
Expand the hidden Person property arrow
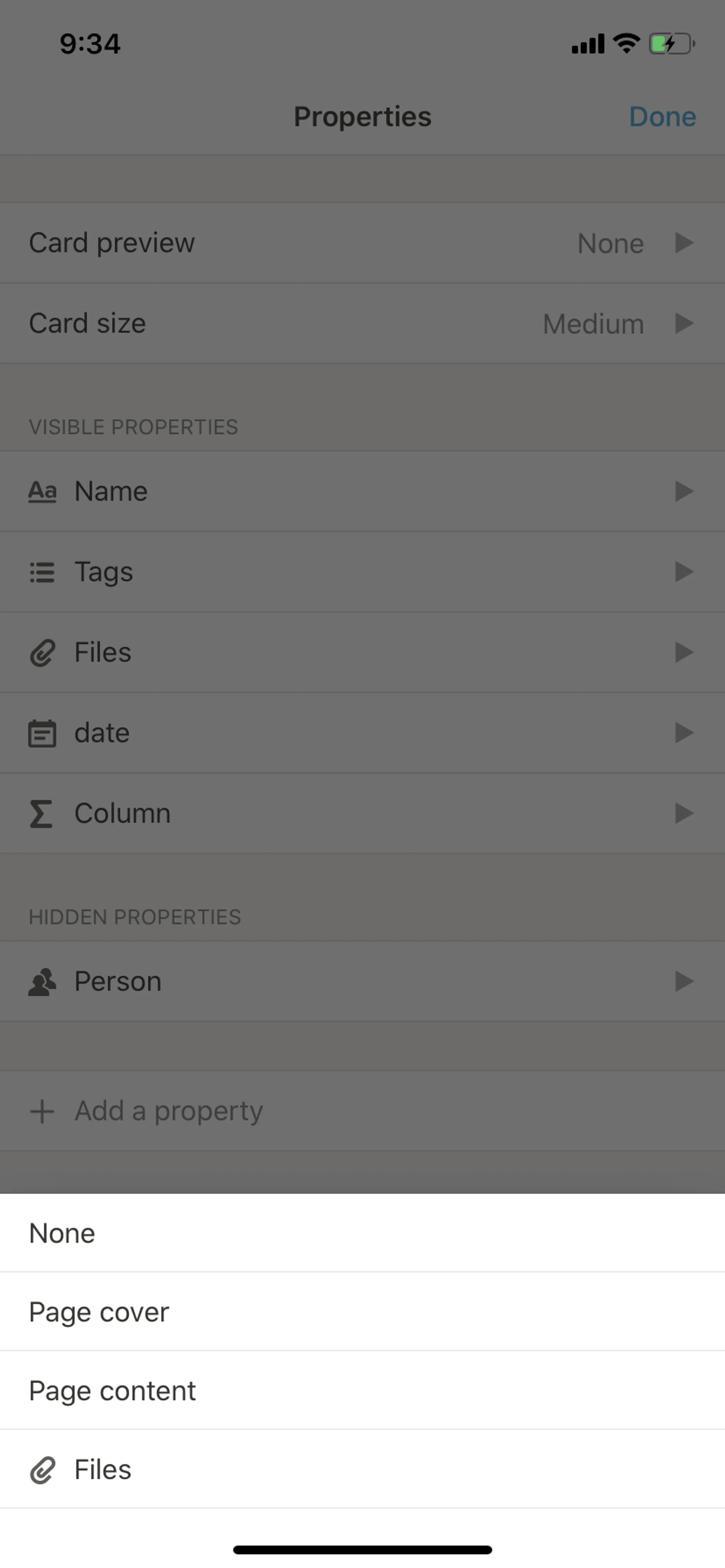[x=684, y=982]
